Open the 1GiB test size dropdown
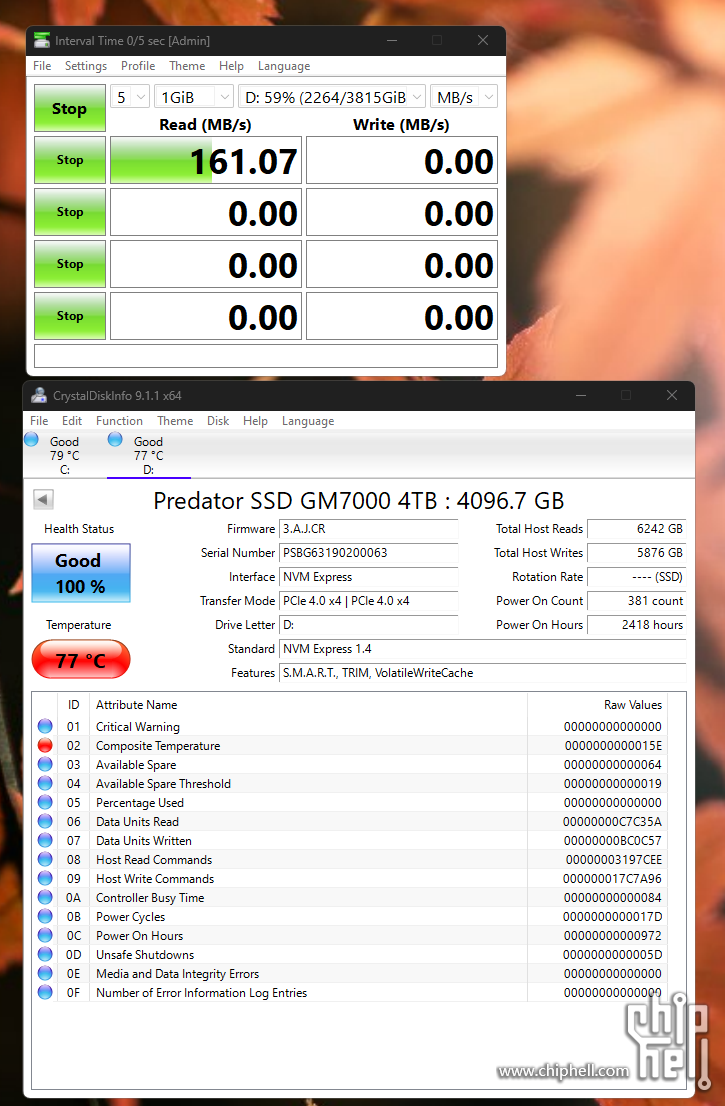 [194, 97]
